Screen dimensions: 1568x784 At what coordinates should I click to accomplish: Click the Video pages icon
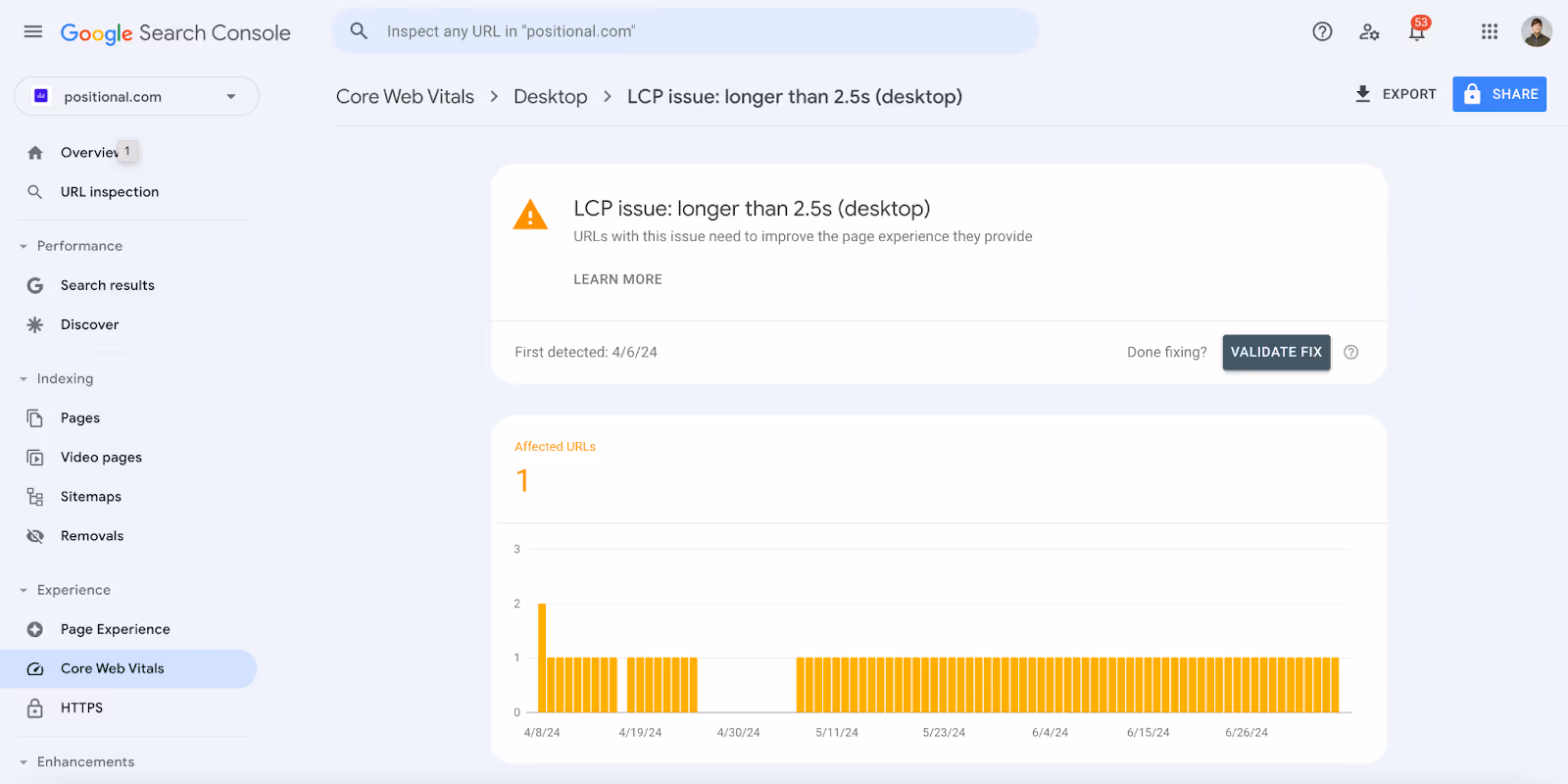(x=35, y=458)
